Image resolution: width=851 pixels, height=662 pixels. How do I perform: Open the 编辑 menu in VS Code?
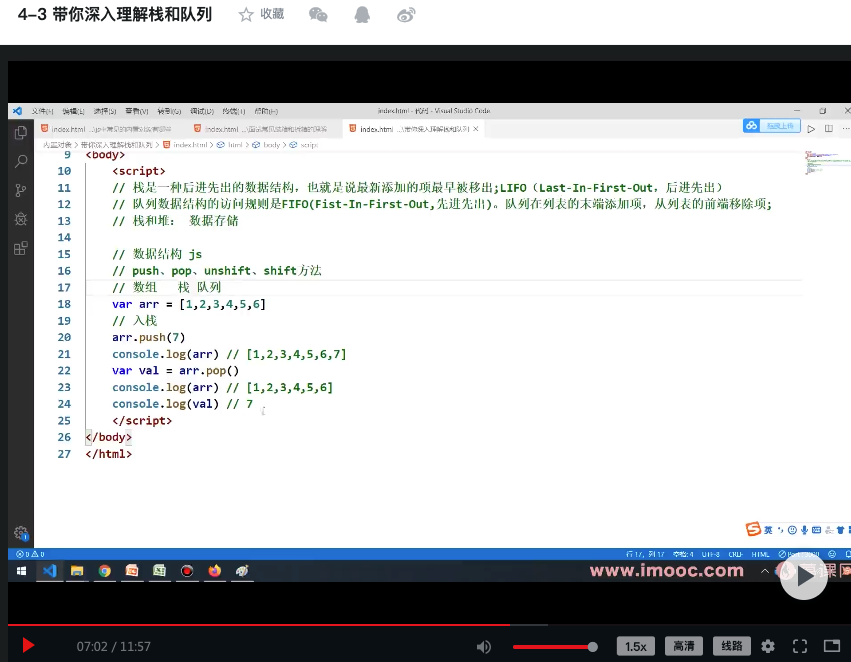pos(73,111)
